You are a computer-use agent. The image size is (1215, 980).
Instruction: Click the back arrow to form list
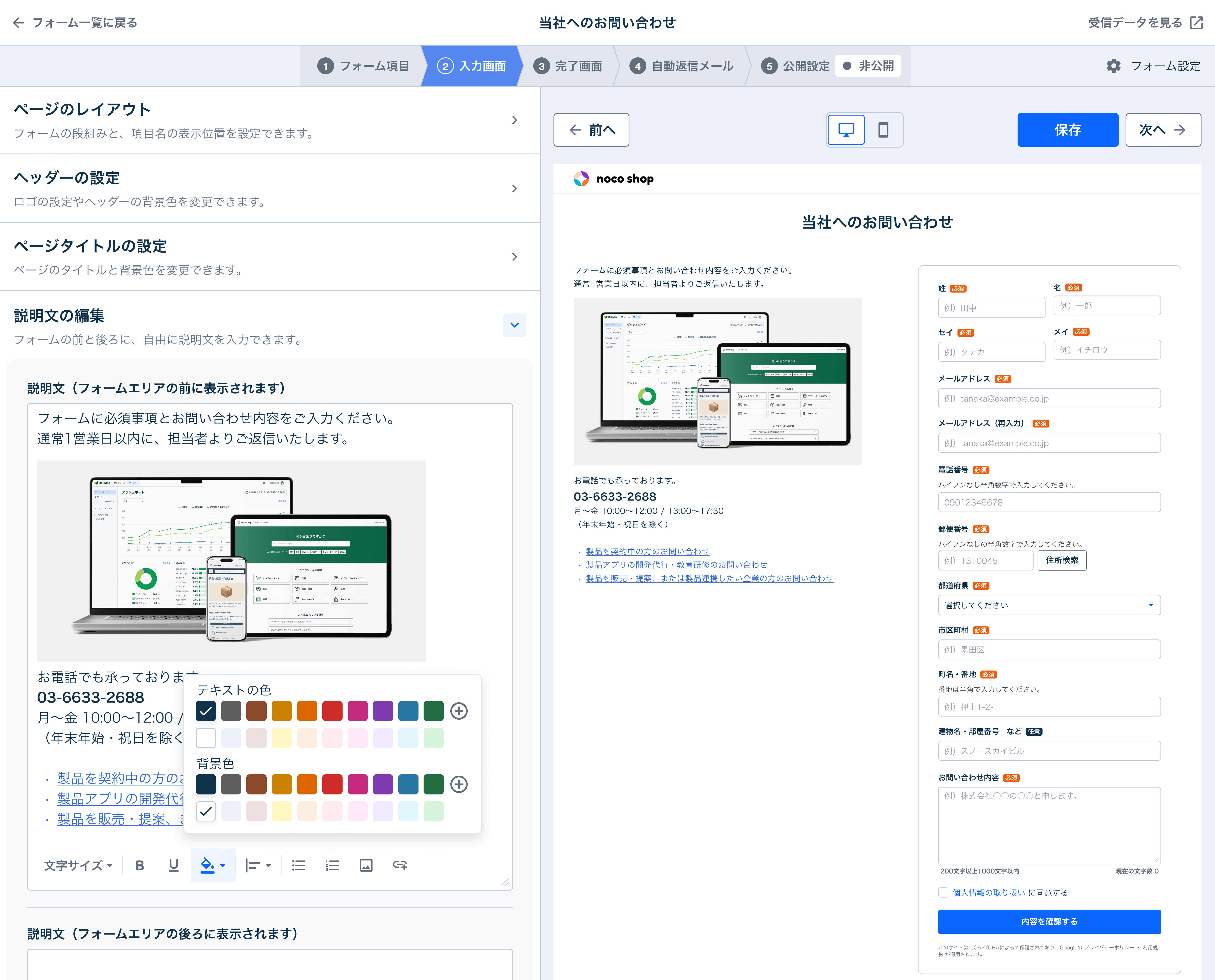coord(19,23)
